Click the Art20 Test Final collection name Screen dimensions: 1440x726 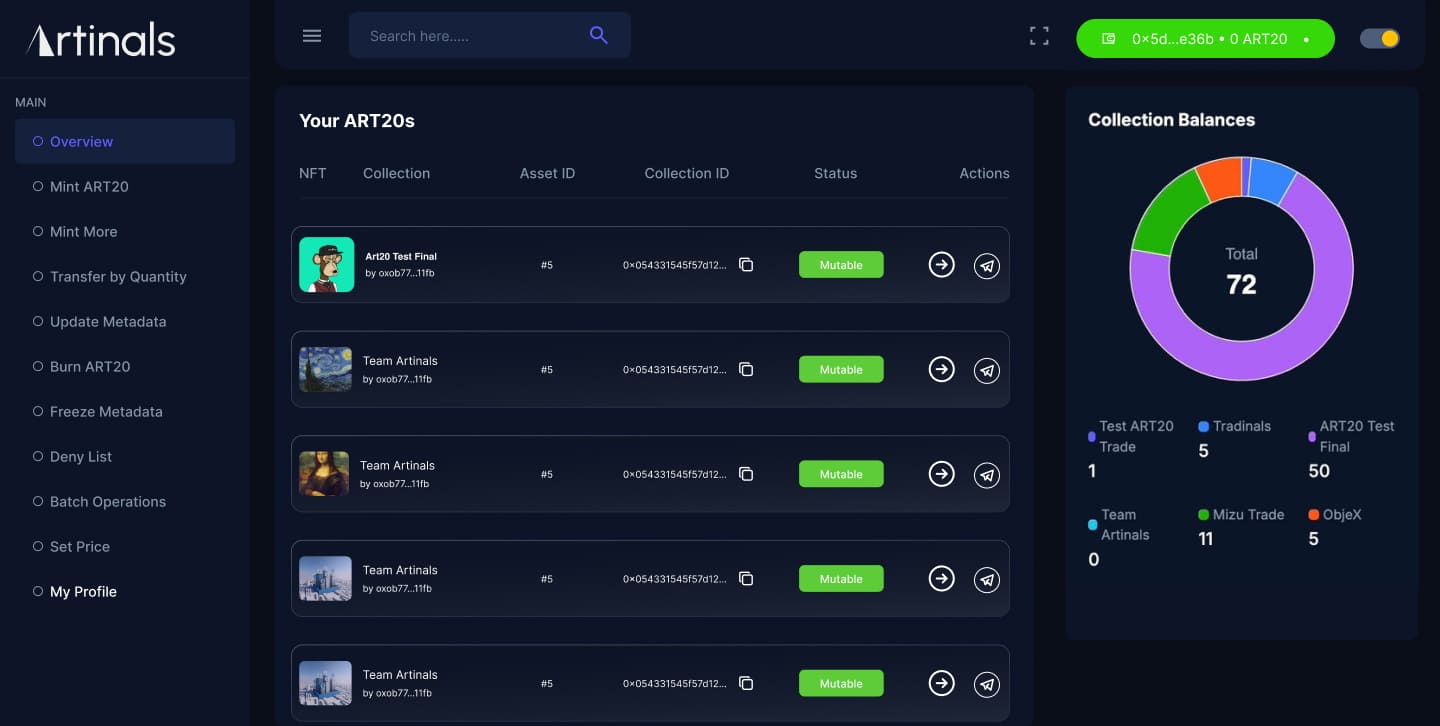(401, 257)
